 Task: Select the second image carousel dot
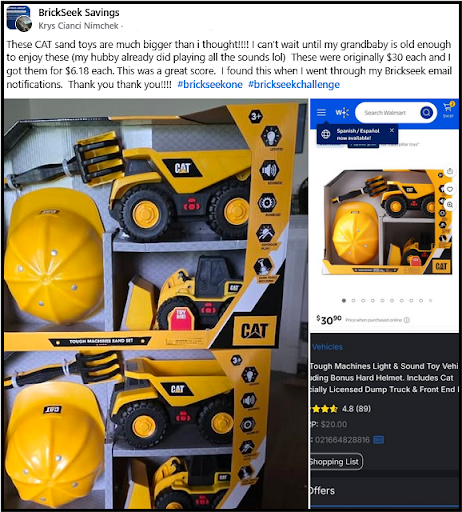[353, 301]
